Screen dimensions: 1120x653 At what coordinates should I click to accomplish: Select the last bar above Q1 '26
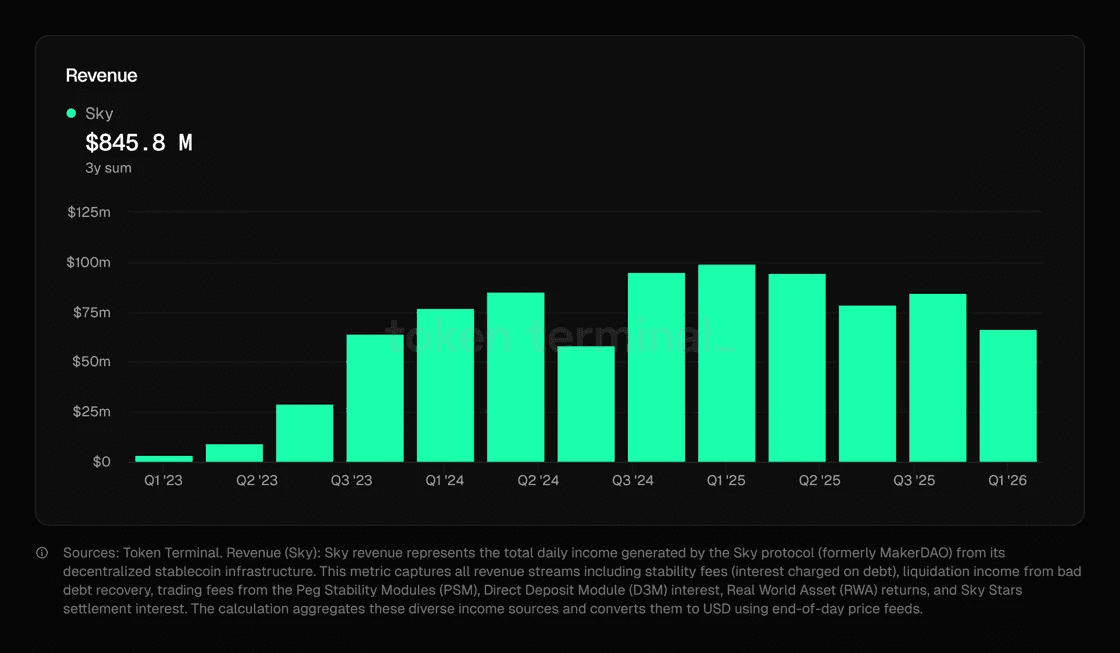click(1008, 396)
